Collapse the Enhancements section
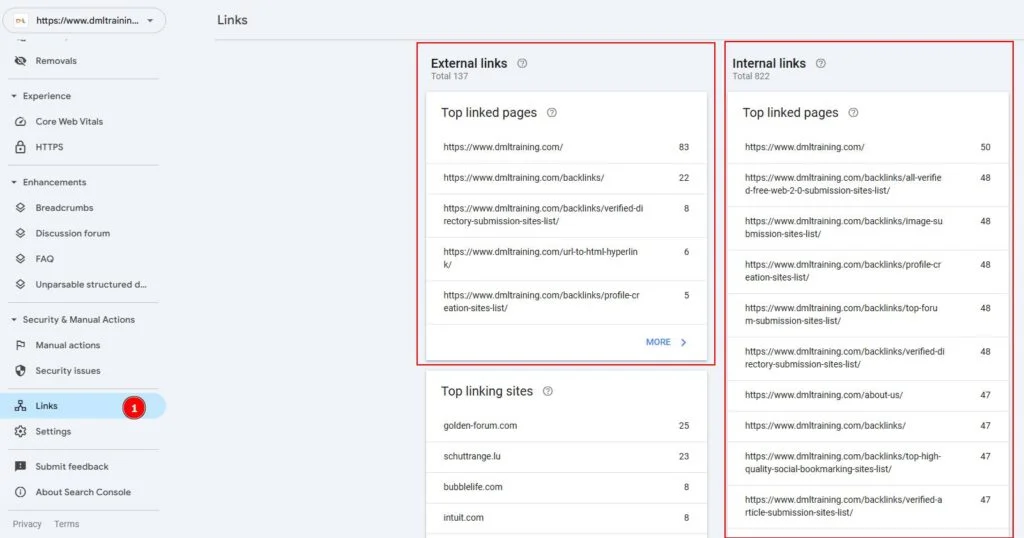This screenshot has width=1024, height=538. pos(14,182)
